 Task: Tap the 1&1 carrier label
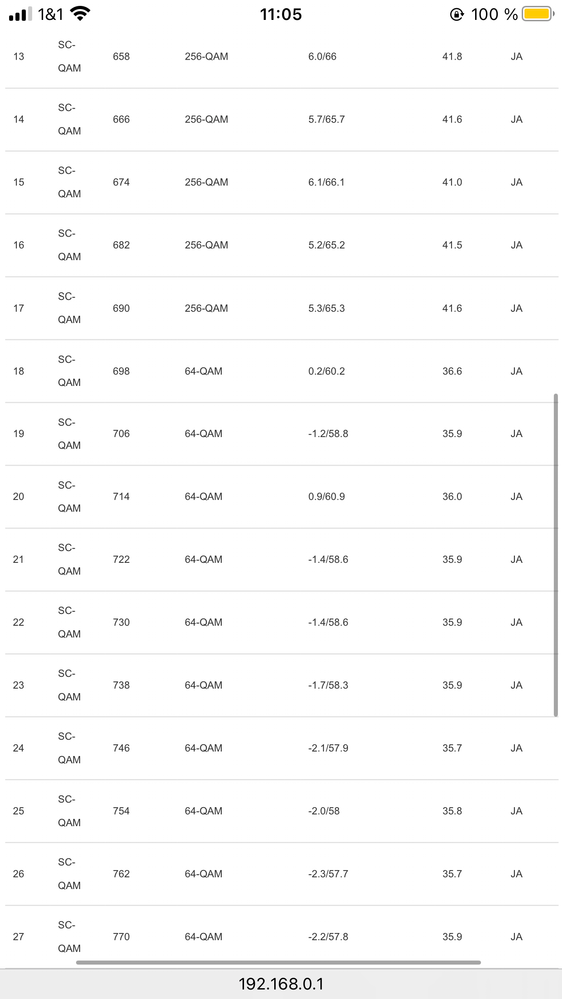click(50, 14)
